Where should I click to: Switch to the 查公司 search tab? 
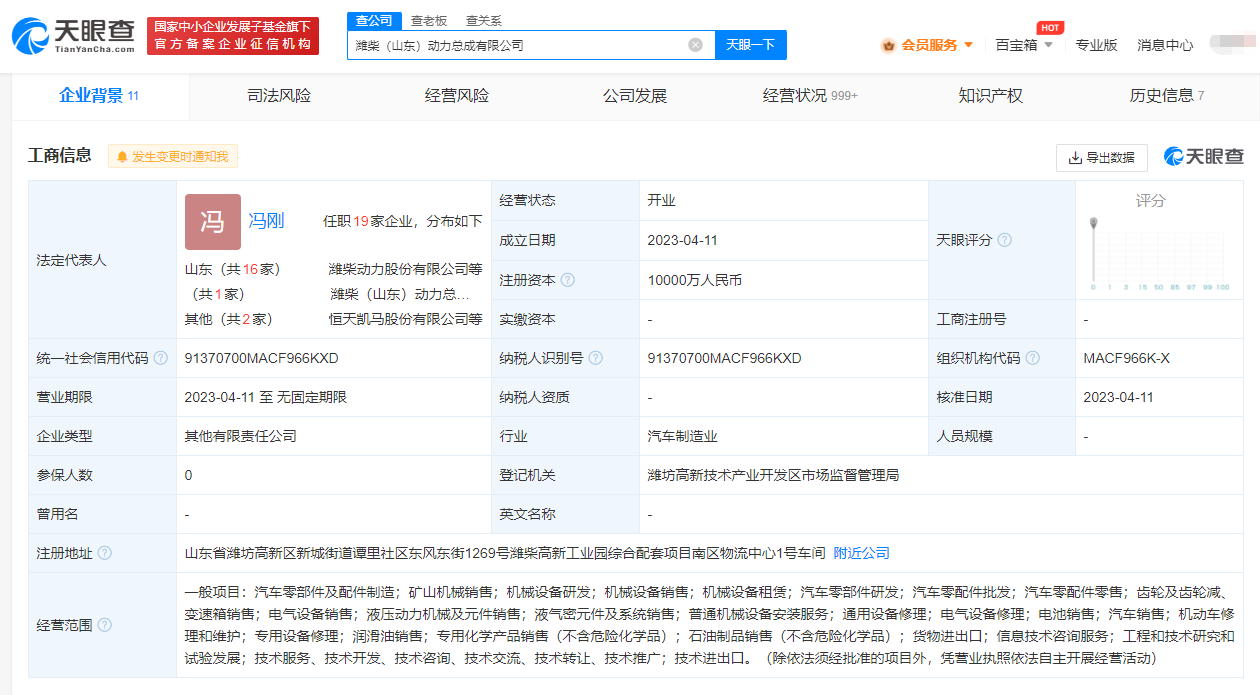[374, 20]
